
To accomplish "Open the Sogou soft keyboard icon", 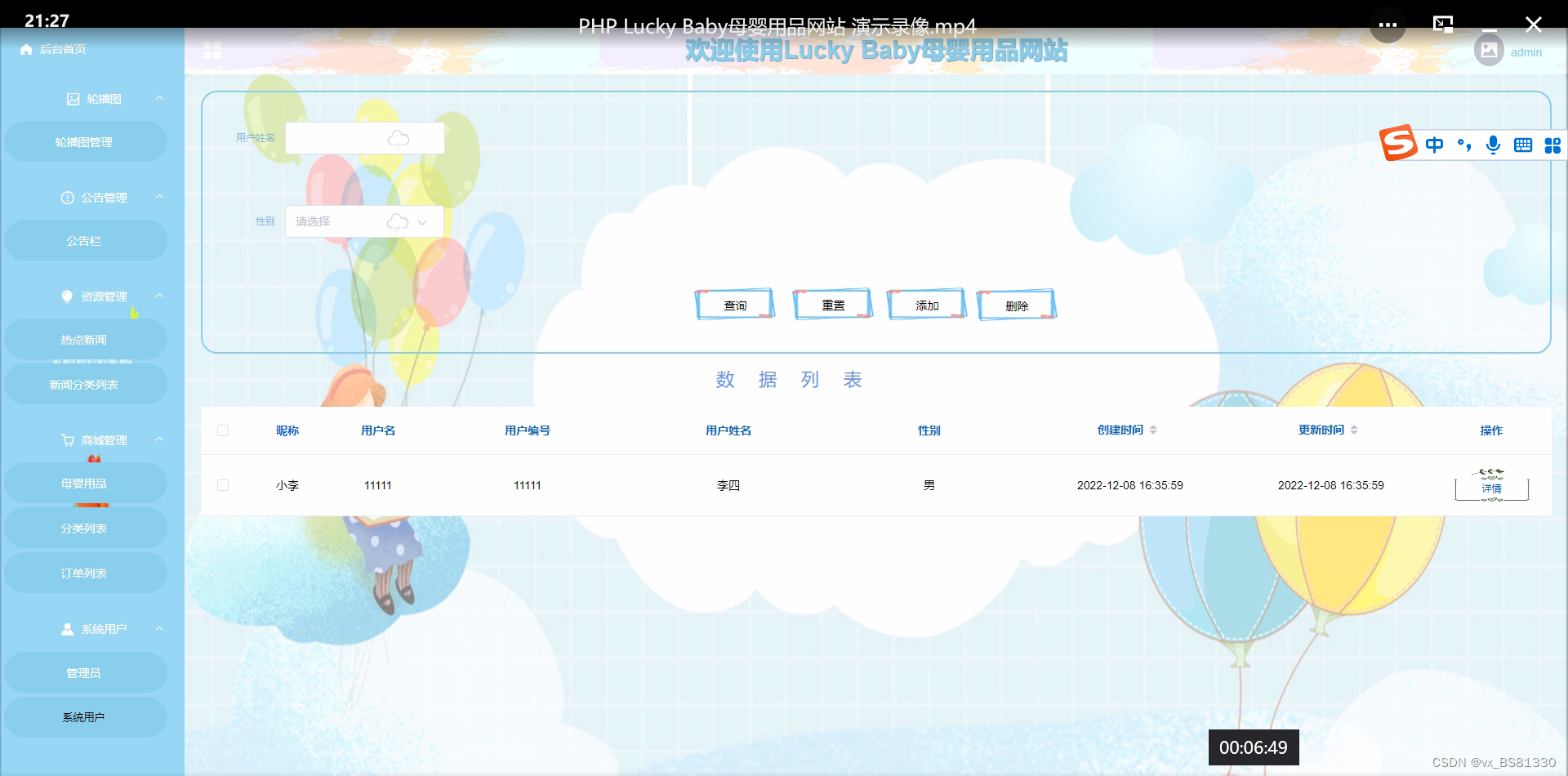I will [x=1523, y=145].
